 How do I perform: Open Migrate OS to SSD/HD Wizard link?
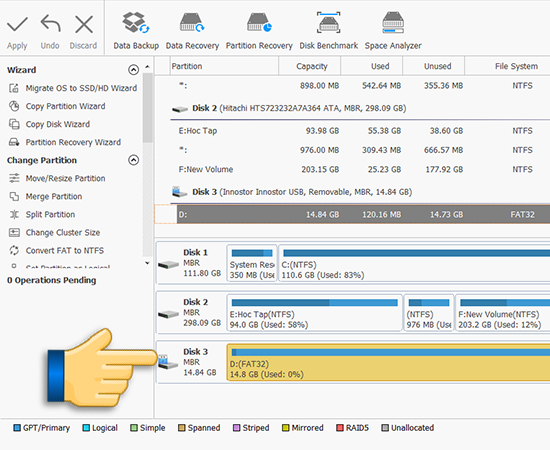tap(81, 88)
